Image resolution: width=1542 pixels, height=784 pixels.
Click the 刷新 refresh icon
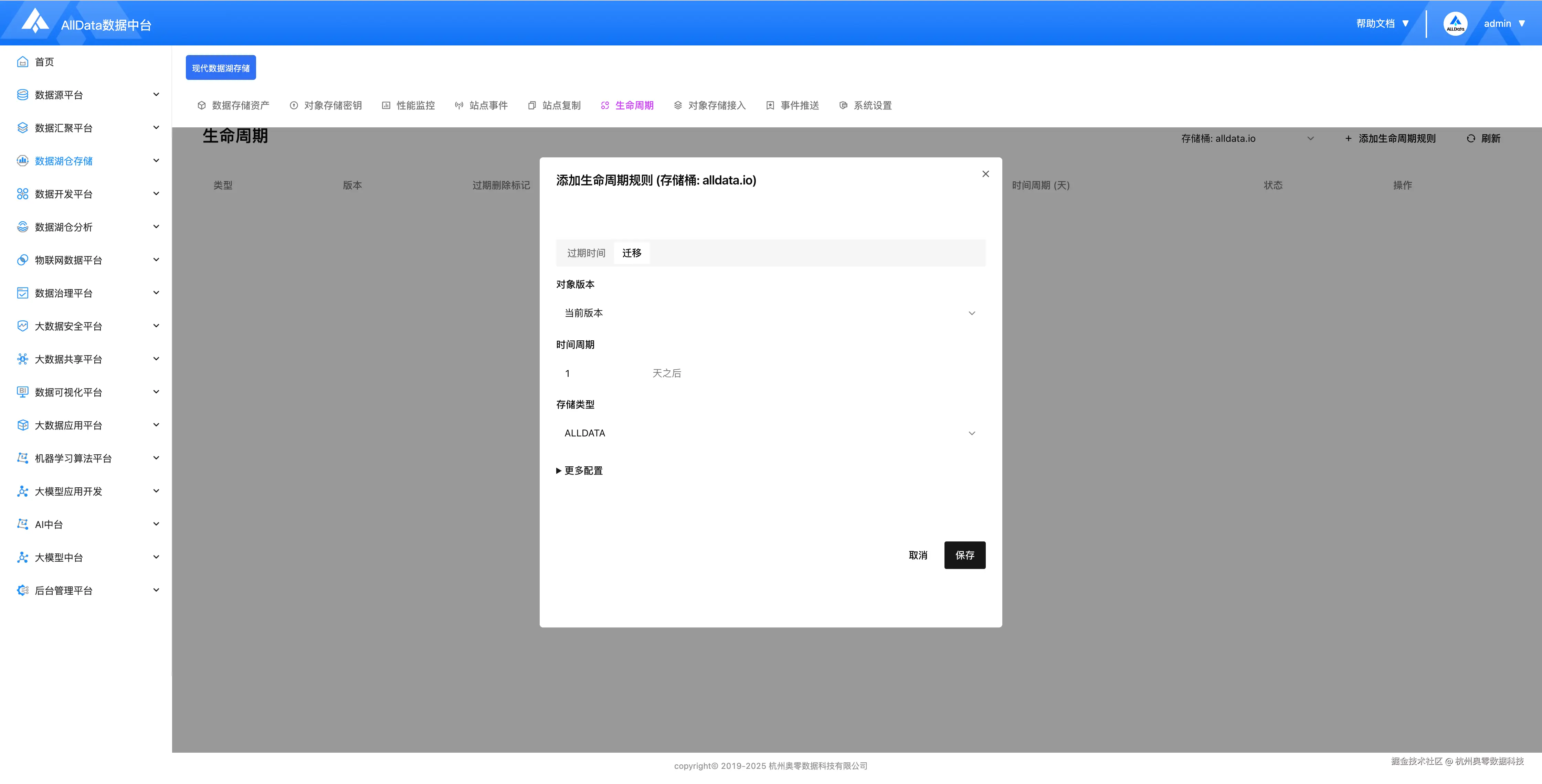1471,138
